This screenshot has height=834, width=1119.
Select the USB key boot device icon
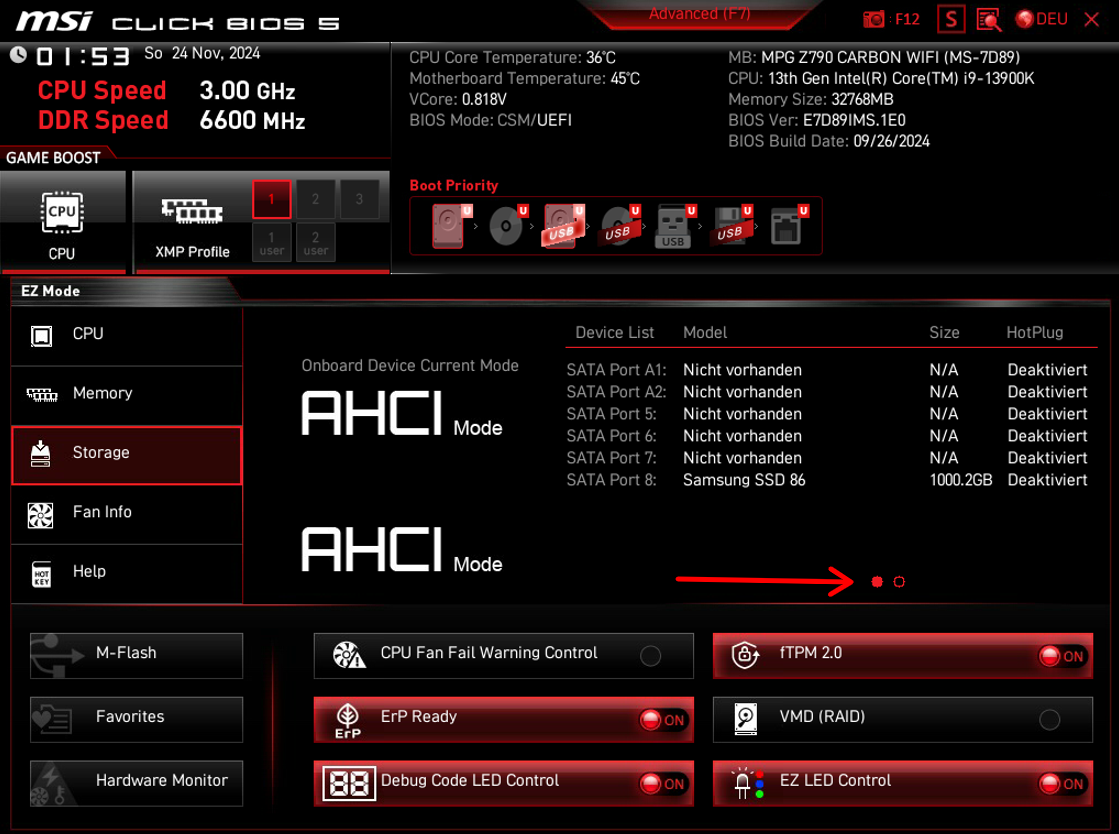pos(675,226)
